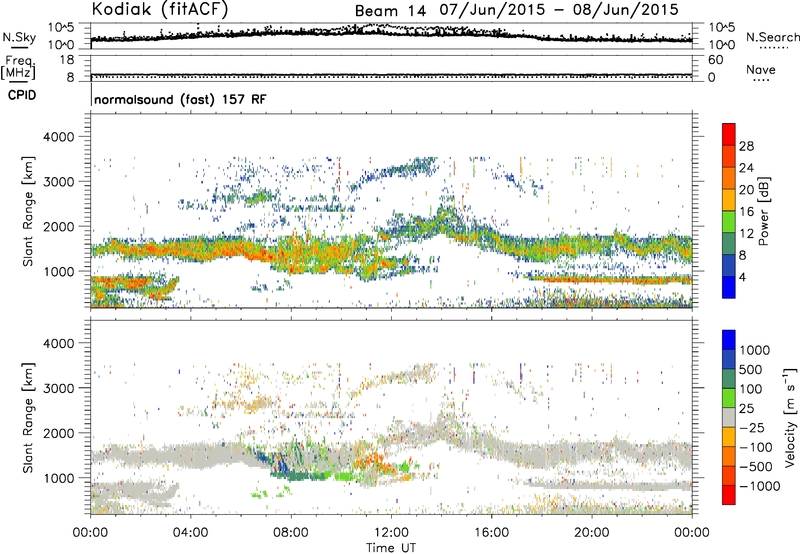Click the '-25' label on velocity colorbar
Screen dimensions: 800x554
pyautogui.click(x=752, y=428)
